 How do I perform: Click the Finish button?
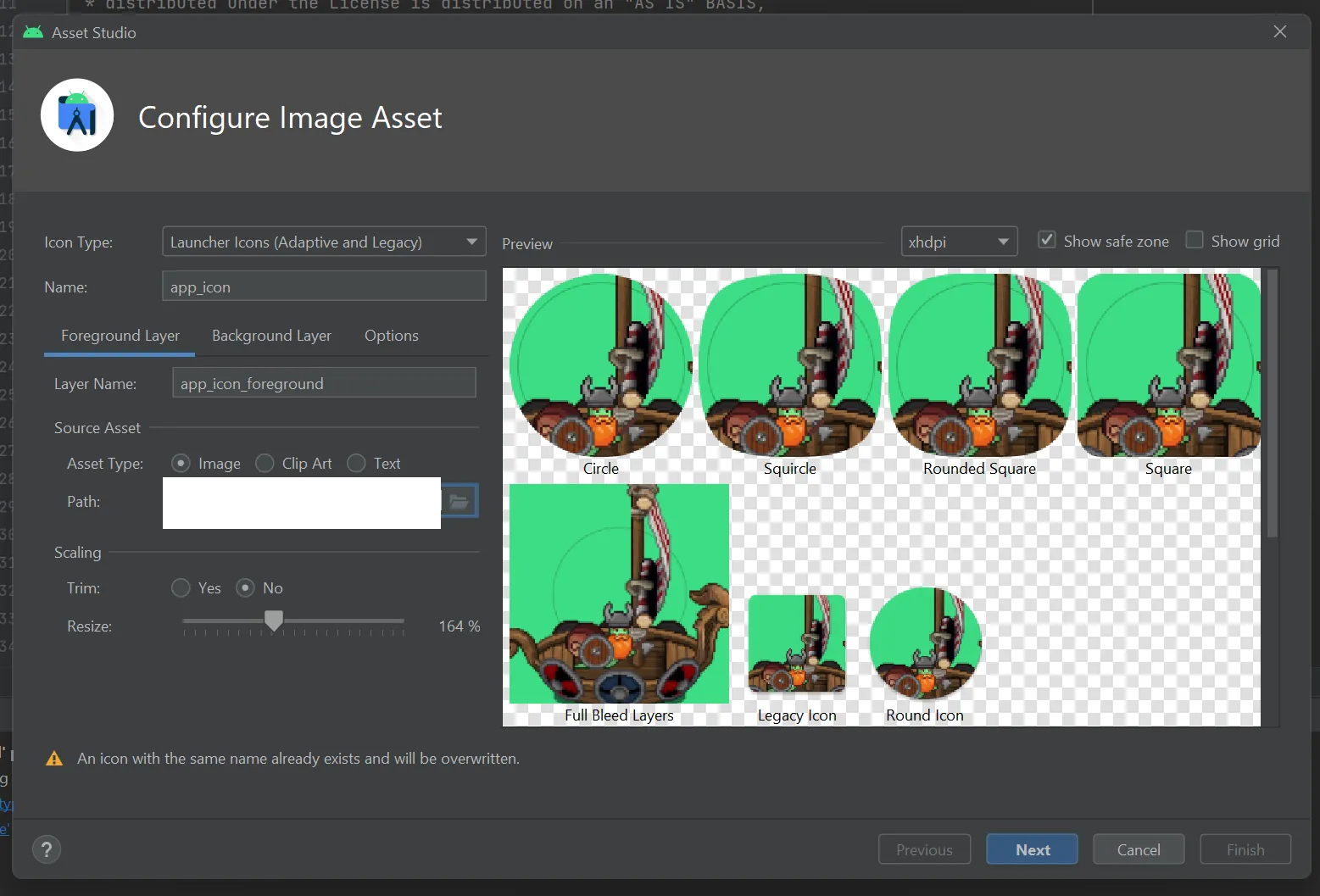1245,849
